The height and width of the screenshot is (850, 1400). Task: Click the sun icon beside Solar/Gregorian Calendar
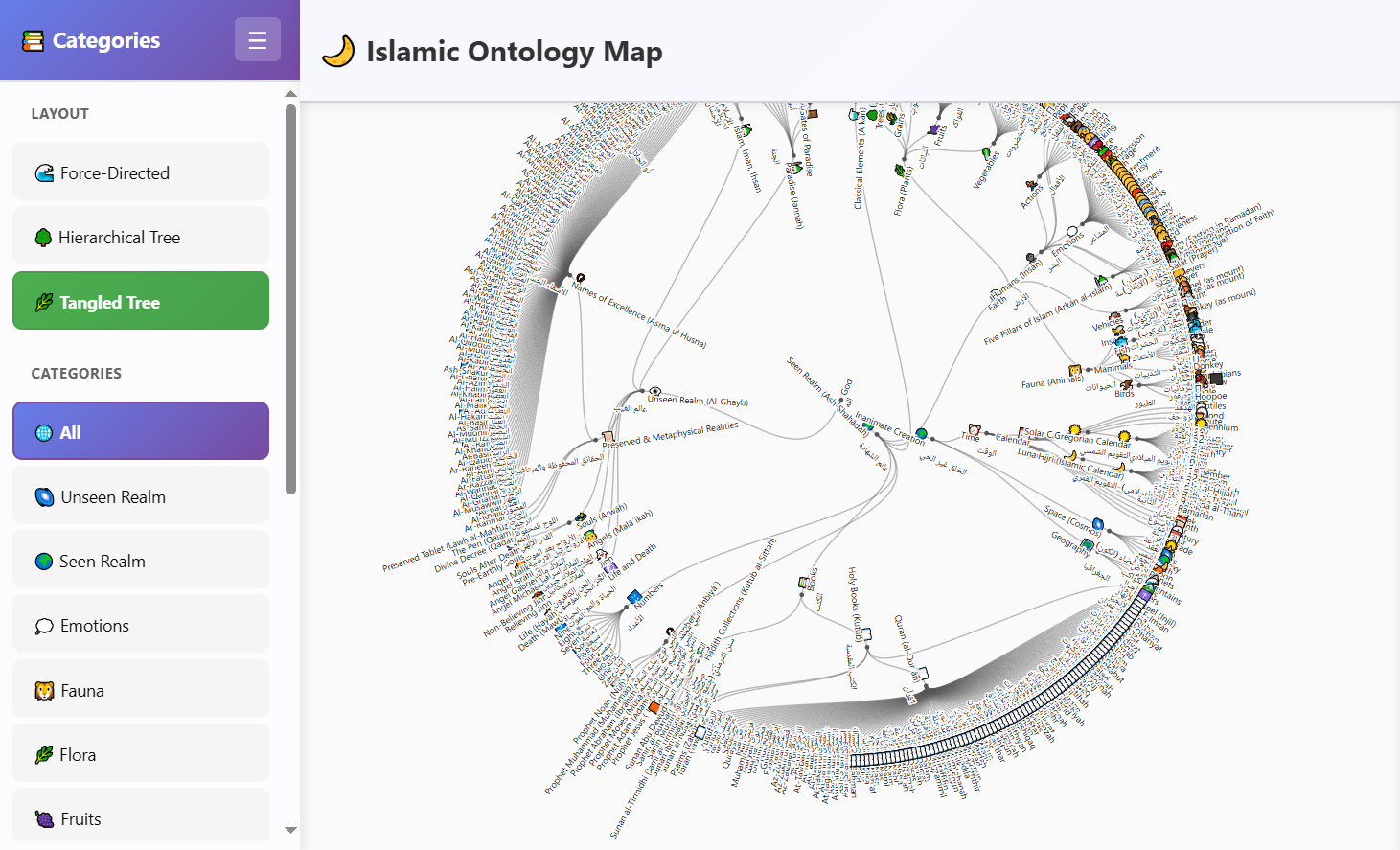click(1075, 429)
